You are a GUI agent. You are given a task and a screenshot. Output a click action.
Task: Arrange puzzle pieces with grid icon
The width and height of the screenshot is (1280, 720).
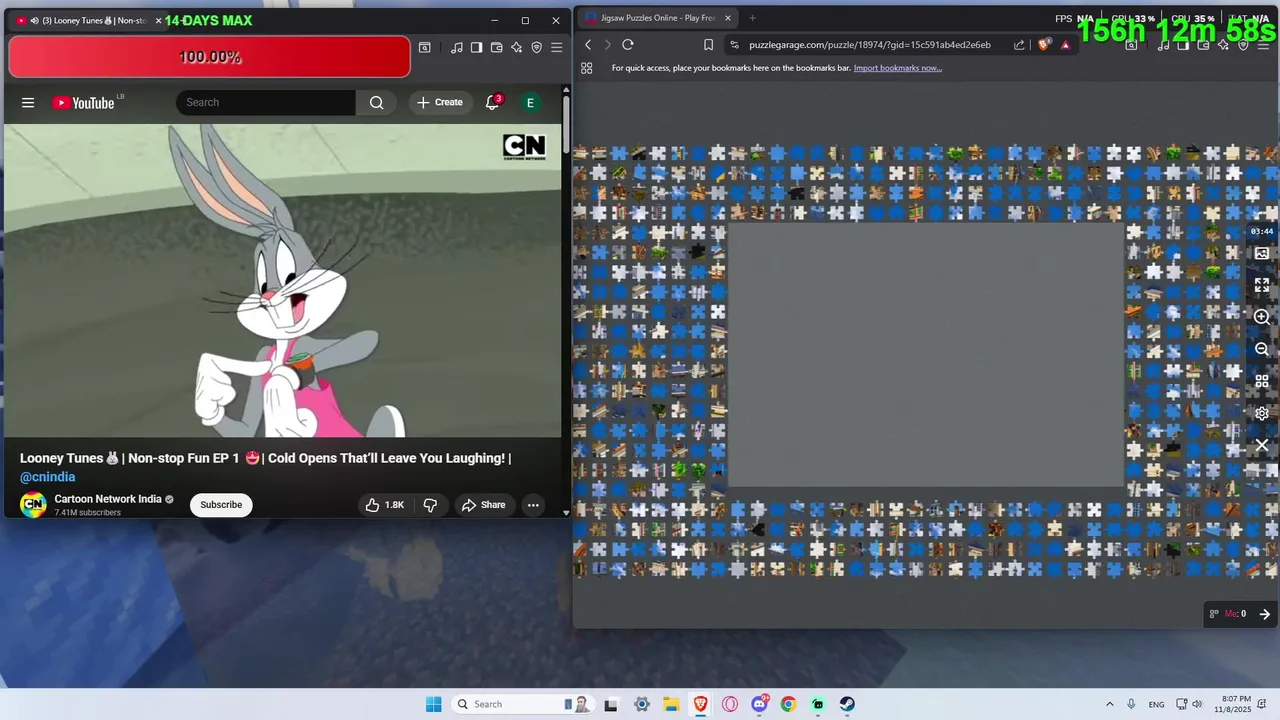1262,381
